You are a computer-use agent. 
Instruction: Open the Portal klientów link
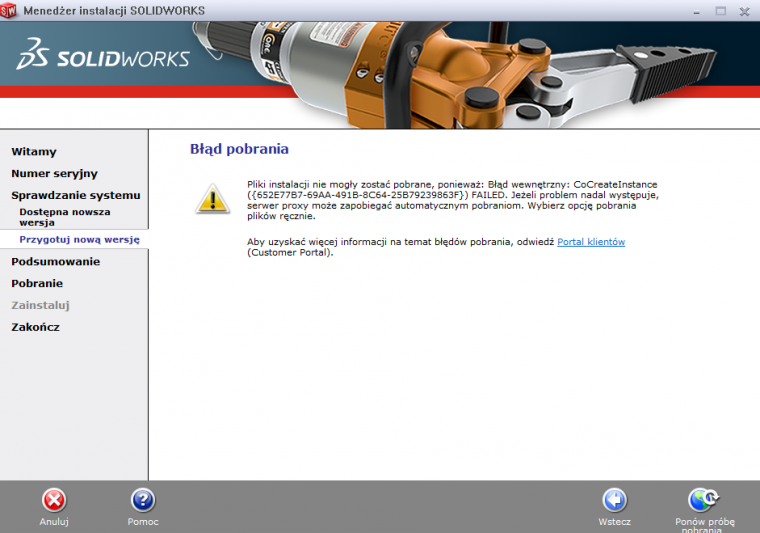[x=591, y=242]
